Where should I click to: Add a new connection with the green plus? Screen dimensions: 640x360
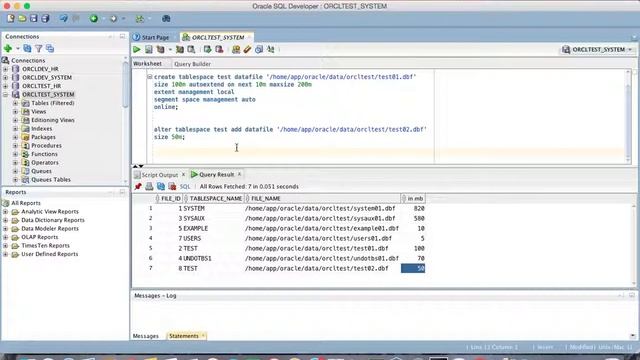click(8, 49)
